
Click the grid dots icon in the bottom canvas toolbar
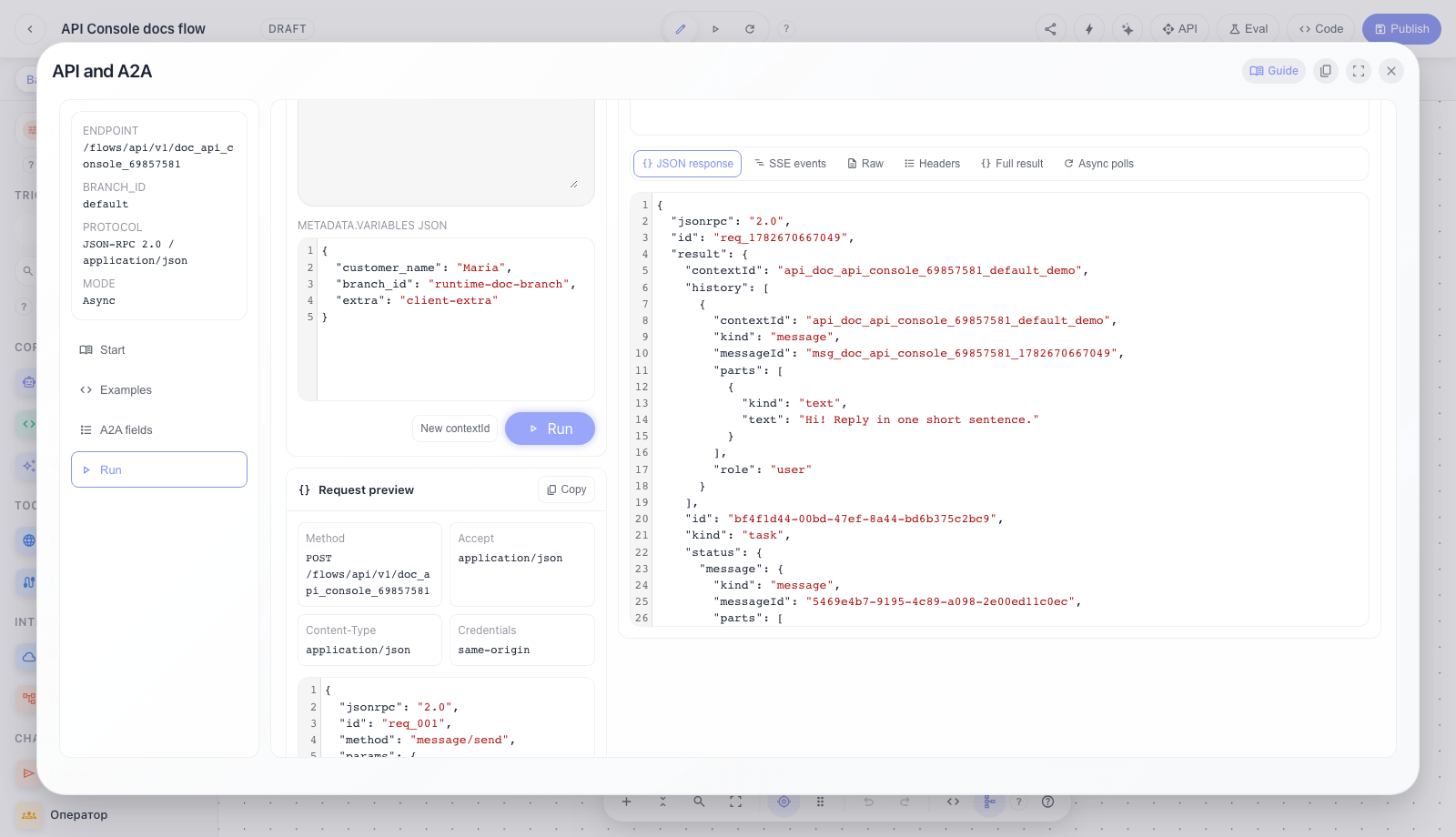(820, 802)
